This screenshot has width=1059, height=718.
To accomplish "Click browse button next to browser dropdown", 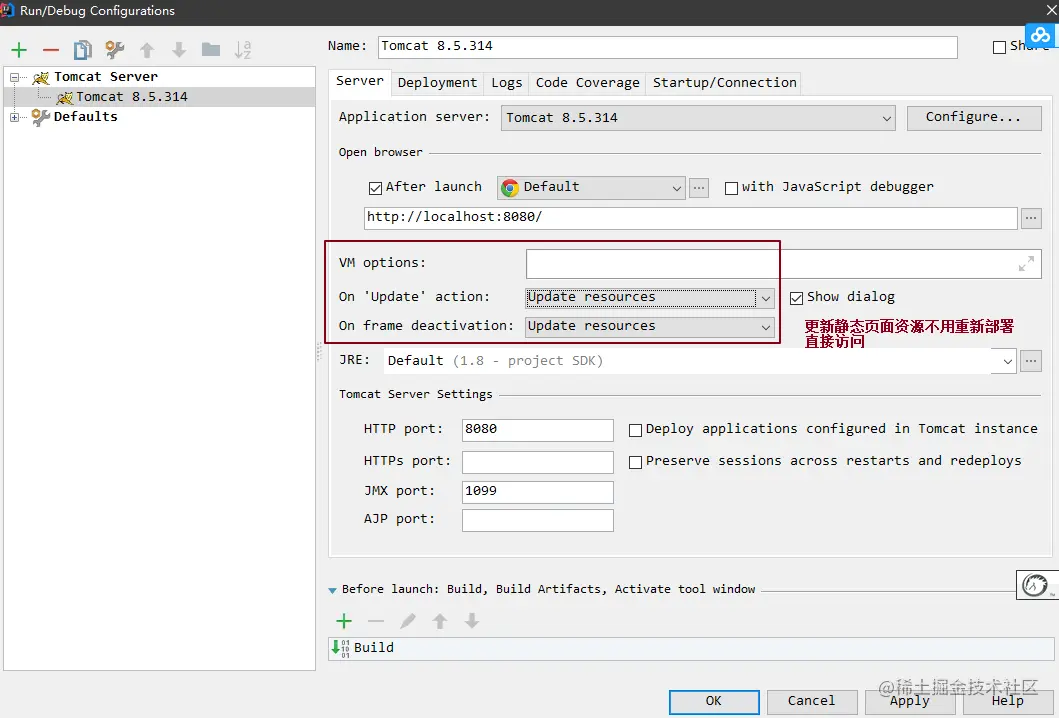I will 699,188.
